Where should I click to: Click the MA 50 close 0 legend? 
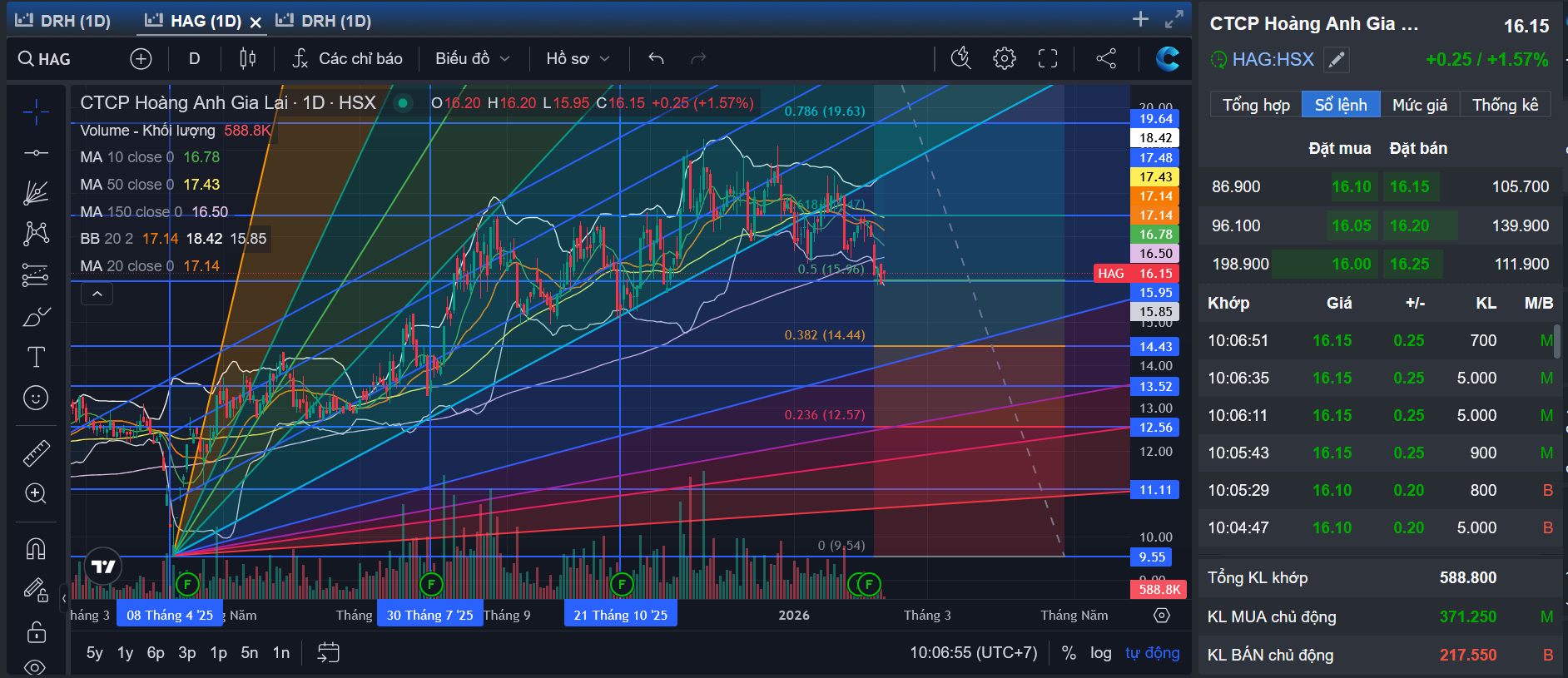pyautogui.click(x=150, y=185)
